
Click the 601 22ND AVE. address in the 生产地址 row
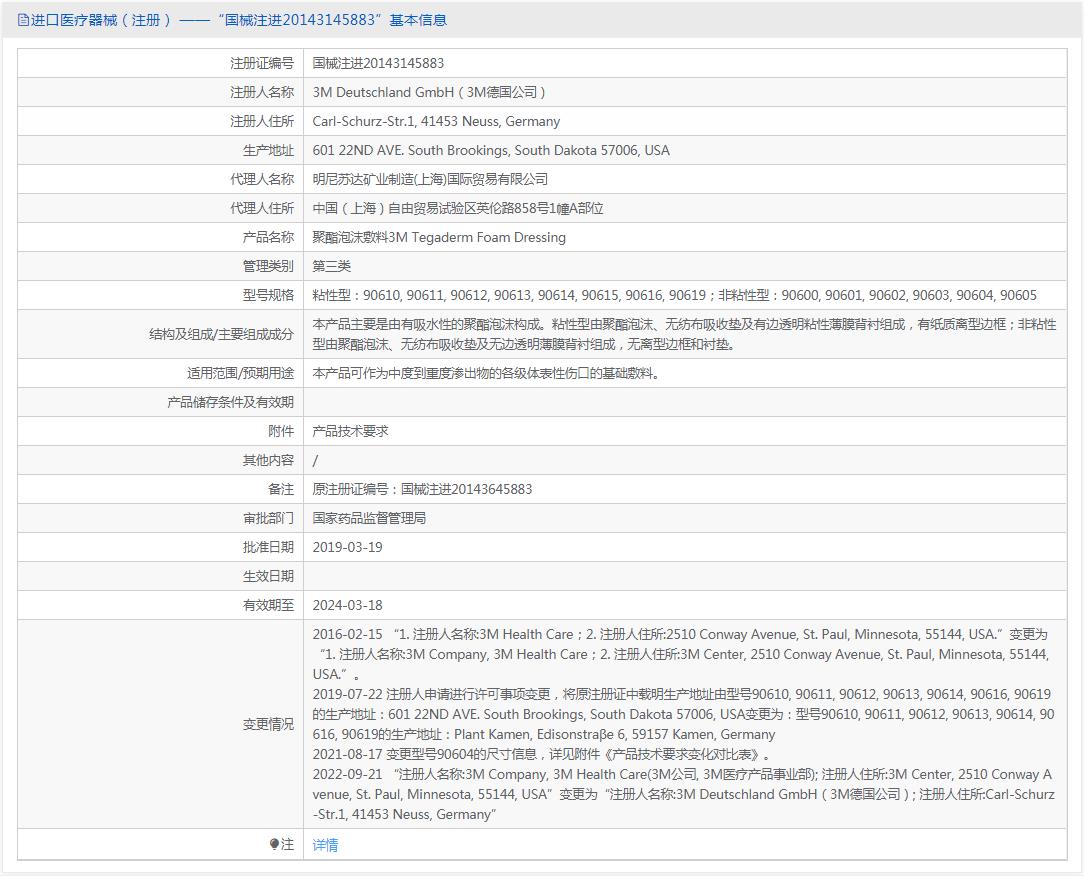pyautogui.click(x=491, y=151)
